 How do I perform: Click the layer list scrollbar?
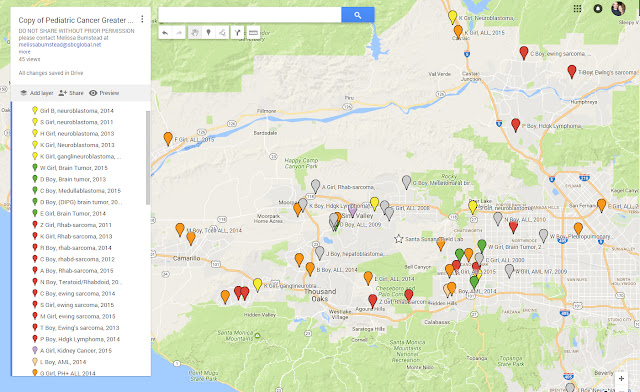point(148,158)
